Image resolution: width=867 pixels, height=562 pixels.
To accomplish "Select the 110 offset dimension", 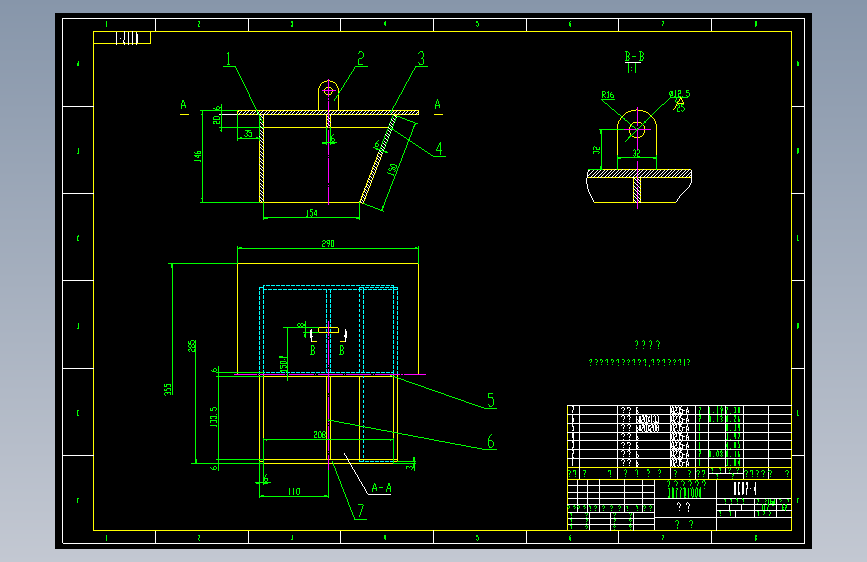I will click(x=294, y=491).
